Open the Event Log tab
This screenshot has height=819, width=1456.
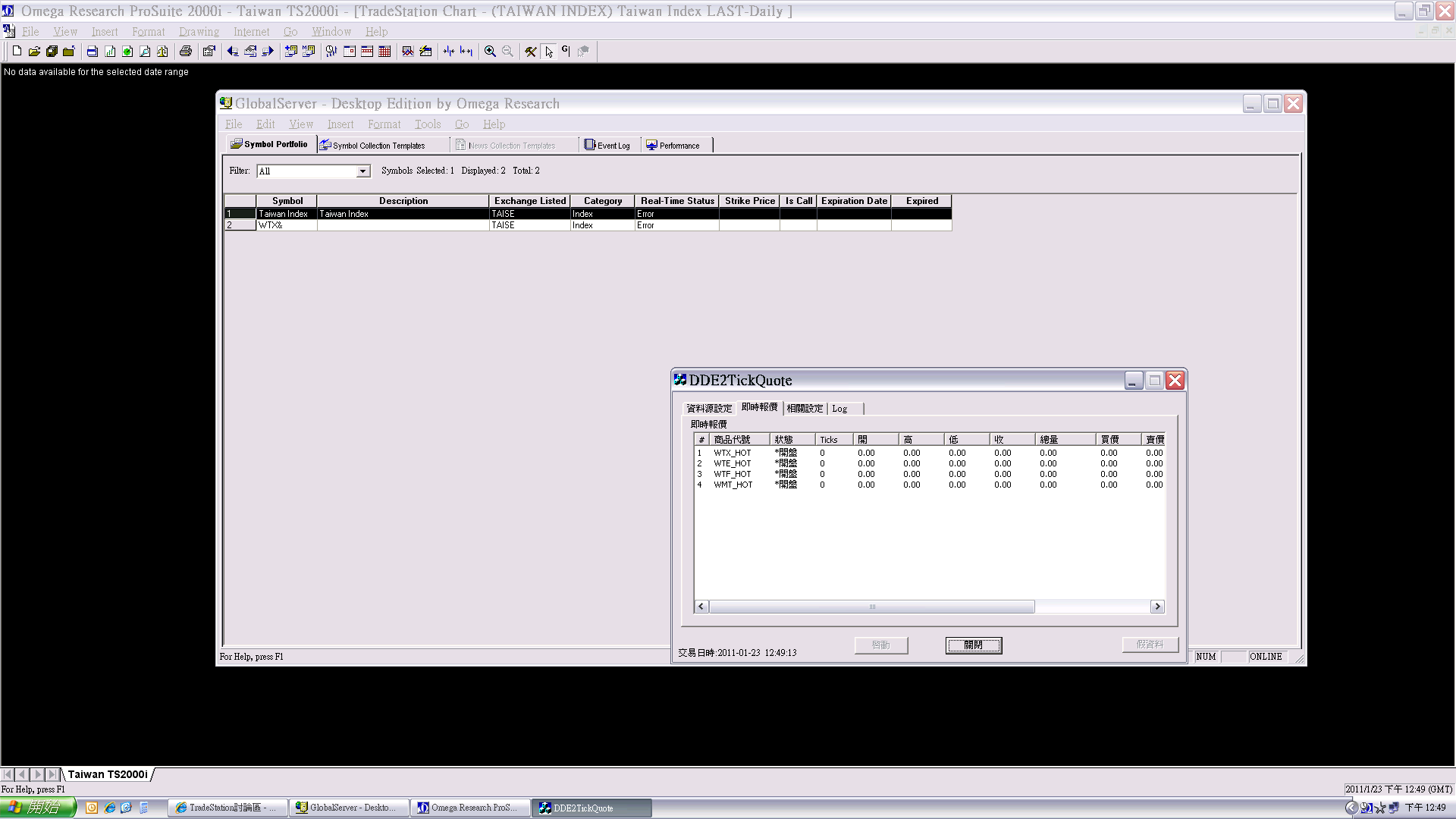[607, 146]
